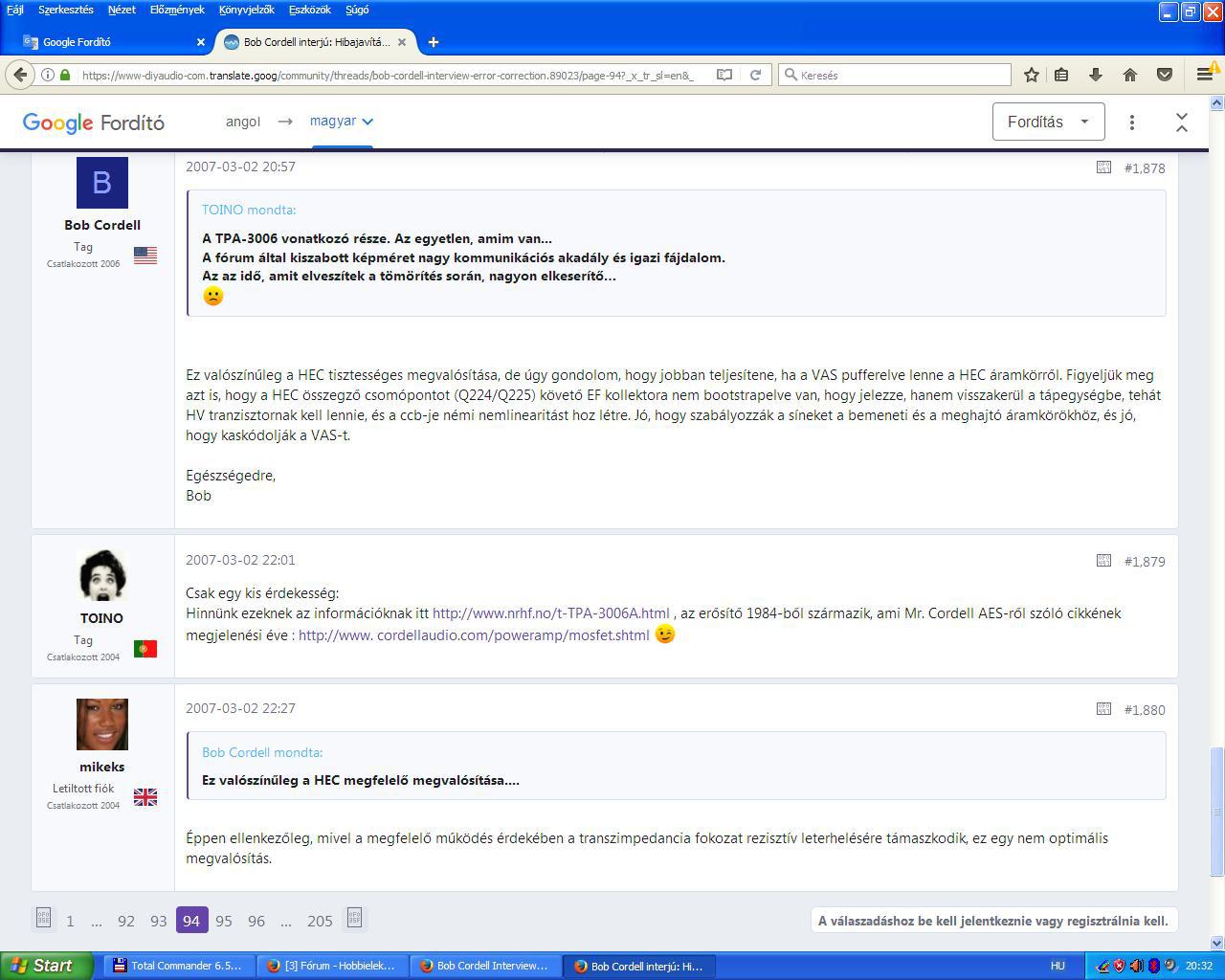Go to thread page 95
Image resolution: width=1225 pixels, height=980 pixels.
point(224,921)
